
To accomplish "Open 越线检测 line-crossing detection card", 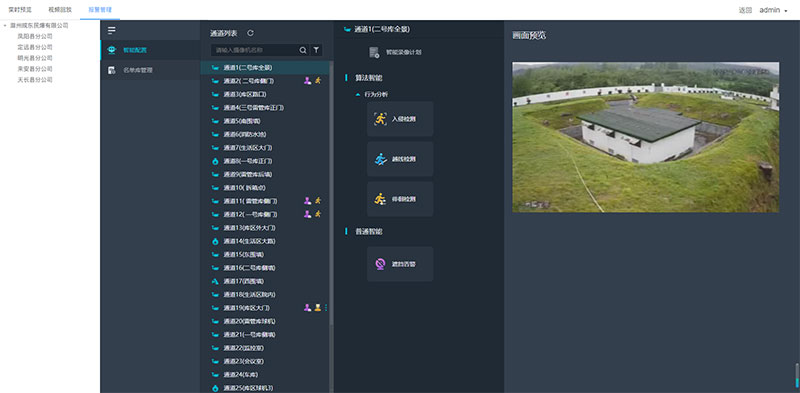I will (400, 159).
